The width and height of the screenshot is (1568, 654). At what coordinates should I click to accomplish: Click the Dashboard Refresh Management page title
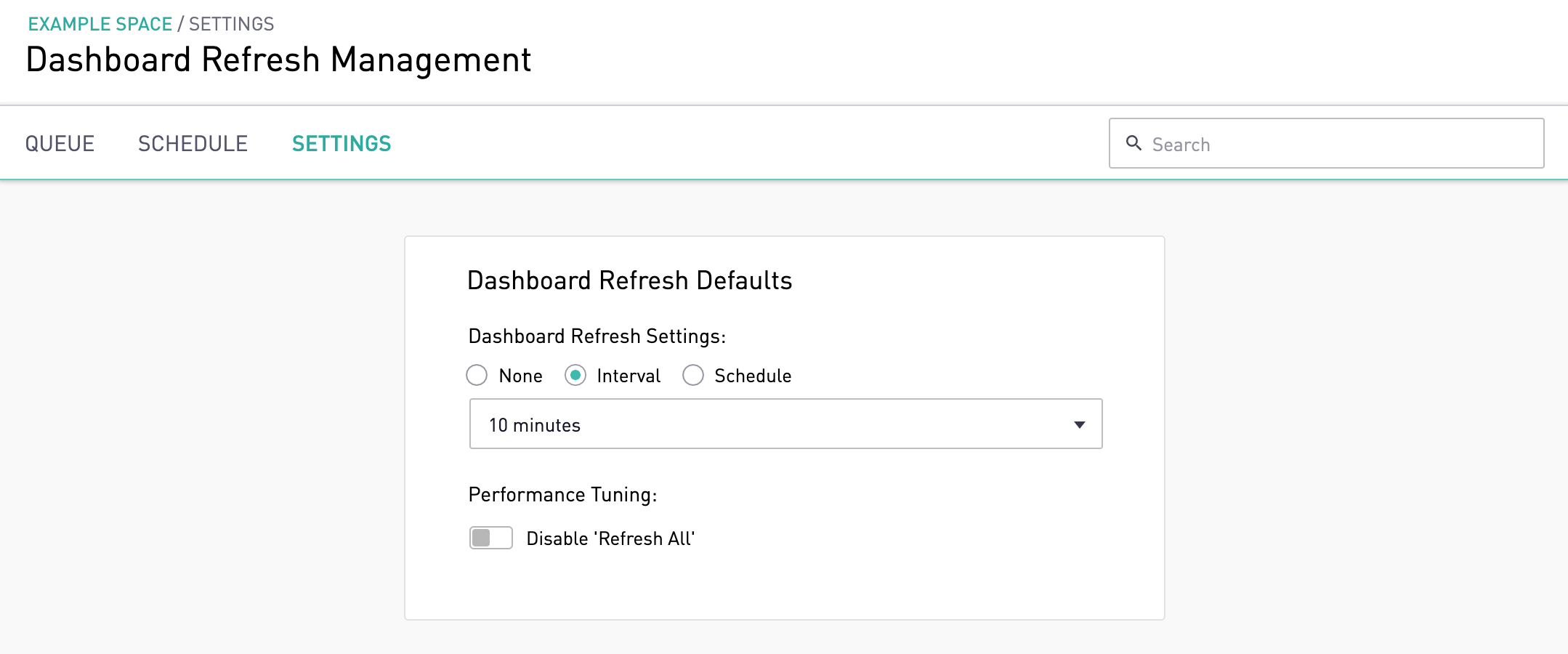pos(278,60)
